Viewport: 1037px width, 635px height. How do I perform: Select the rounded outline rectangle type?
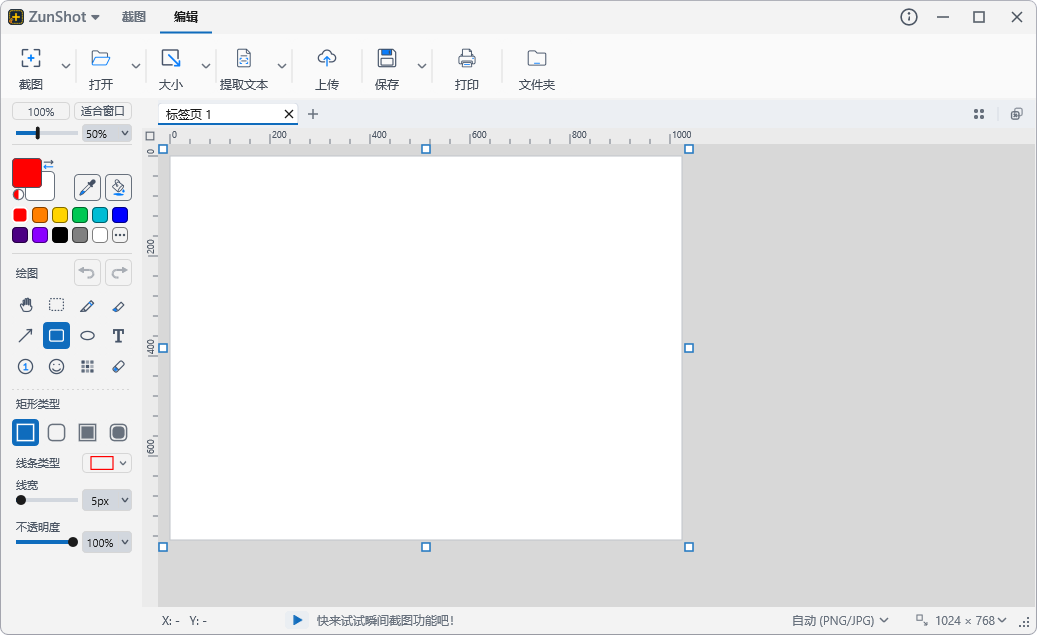pos(57,433)
